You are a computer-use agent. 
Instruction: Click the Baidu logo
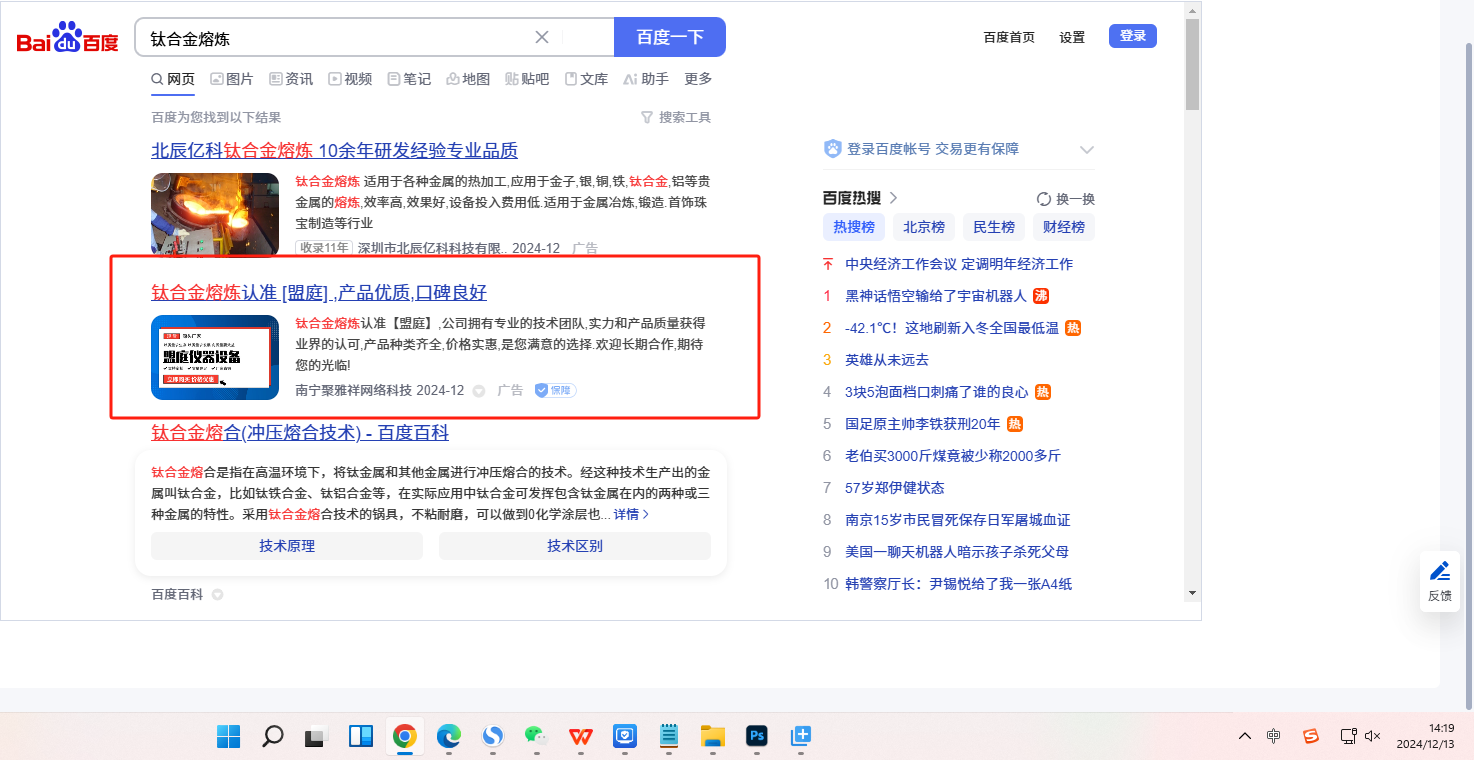point(67,38)
